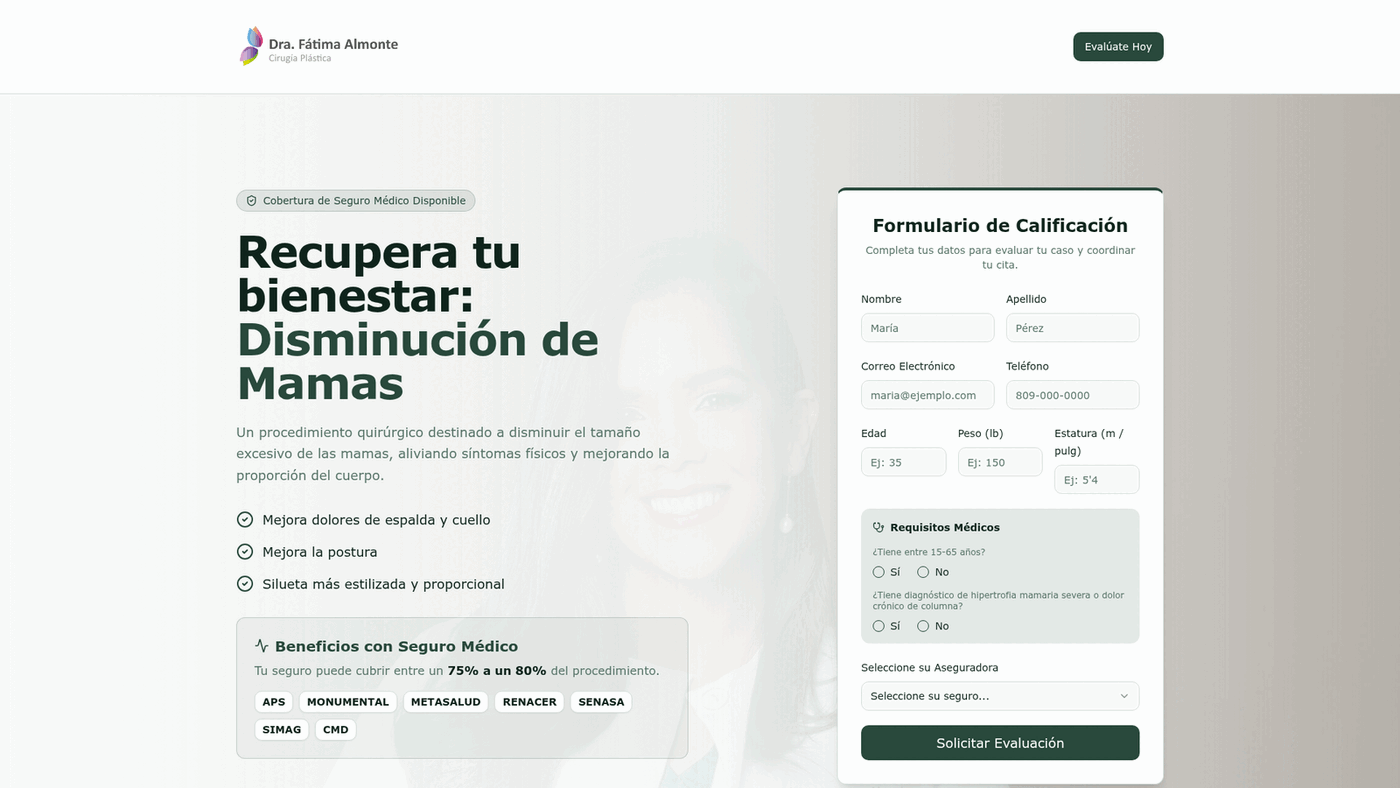Open the 'Seleccione su seguro...' dropdown

click(1000, 696)
